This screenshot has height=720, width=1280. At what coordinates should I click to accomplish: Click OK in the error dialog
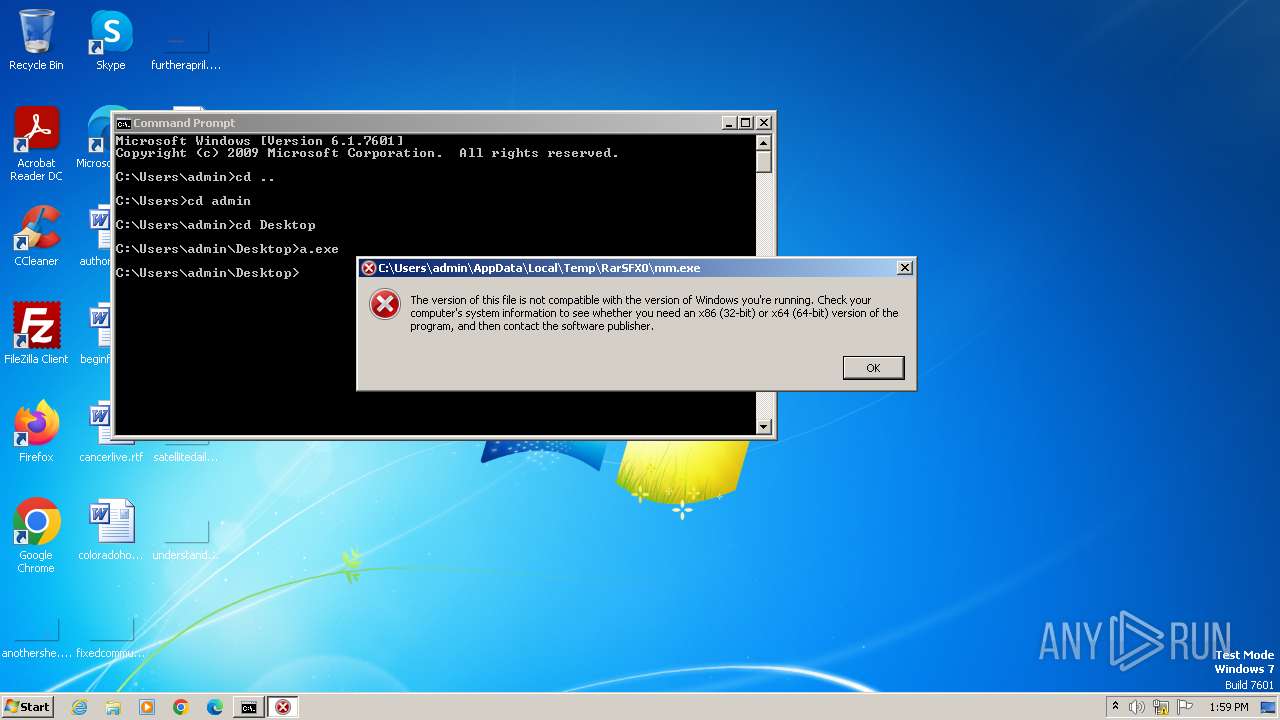(873, 368)
